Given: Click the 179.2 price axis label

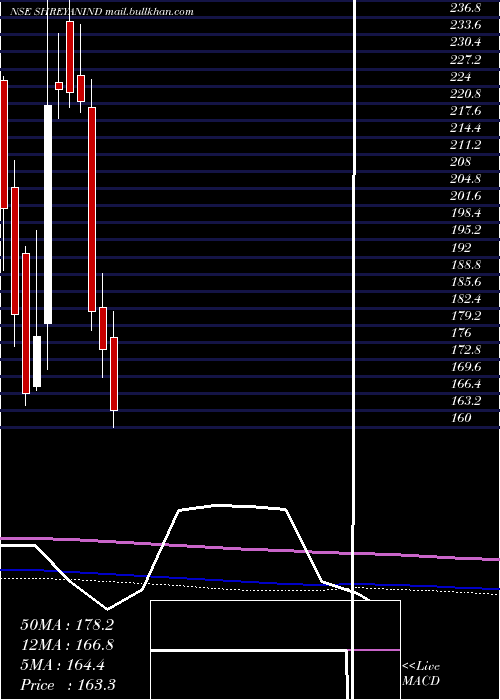Looking at the screenshot, I should point(465,315).
